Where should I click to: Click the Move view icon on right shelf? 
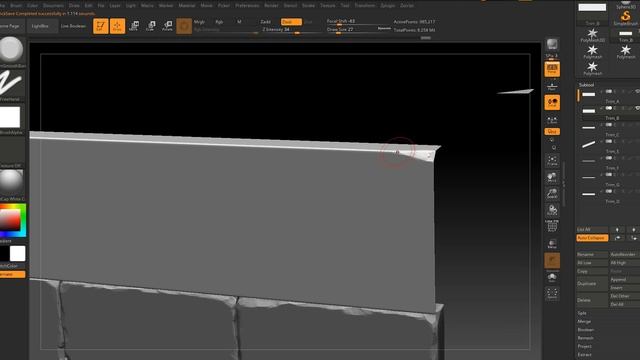[552, 177]
